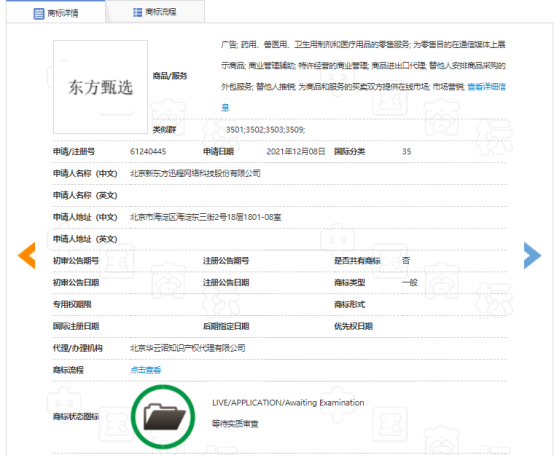Select the 申请人地址 (中文) label
The height and width of the screenshot is (456, 554).
pos(85,217)
